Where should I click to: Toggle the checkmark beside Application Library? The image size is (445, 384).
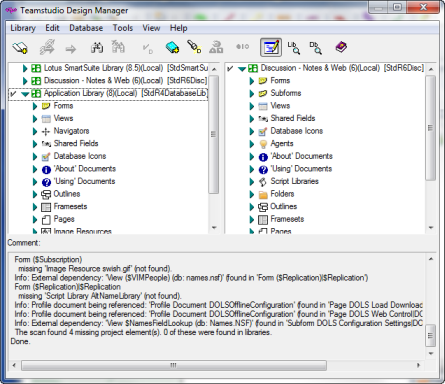pyautogui.click(x=13, y=94)
